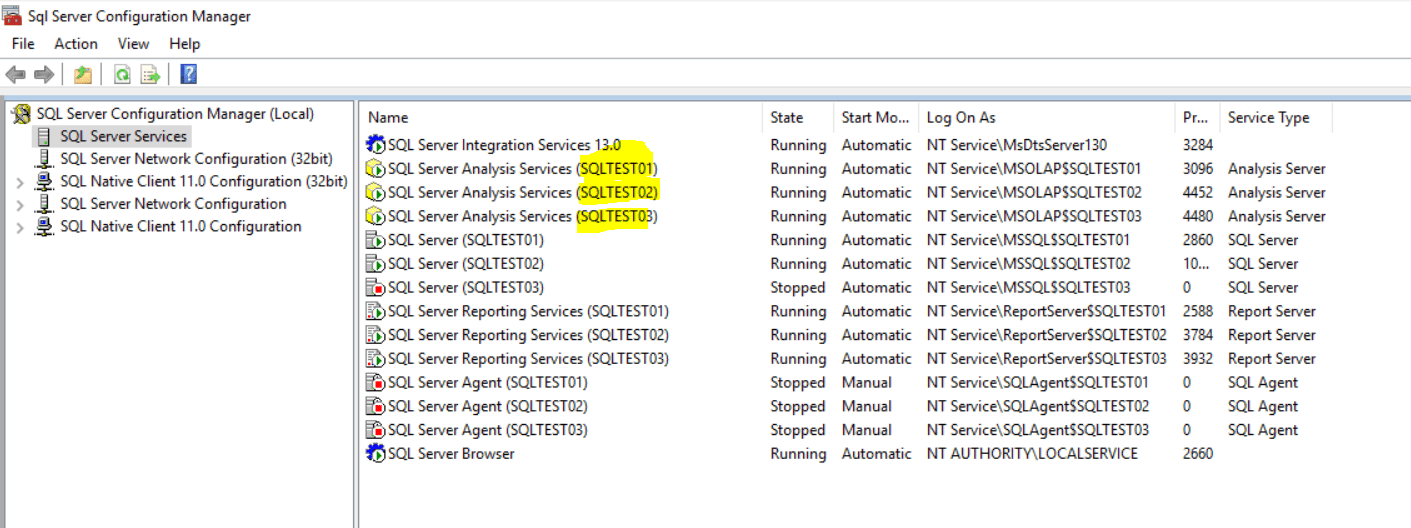
Task: Click the blue Help question mark icon
Action: tap(188, 75)
